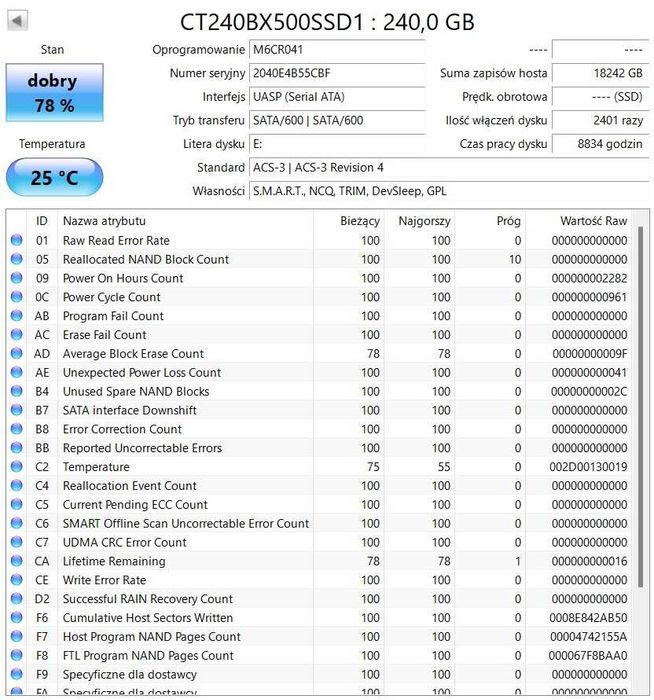Click the transfer mode field SATA/600 | SATA/600
Viewport: 654px width, 700px height.
tap(337, 121)
